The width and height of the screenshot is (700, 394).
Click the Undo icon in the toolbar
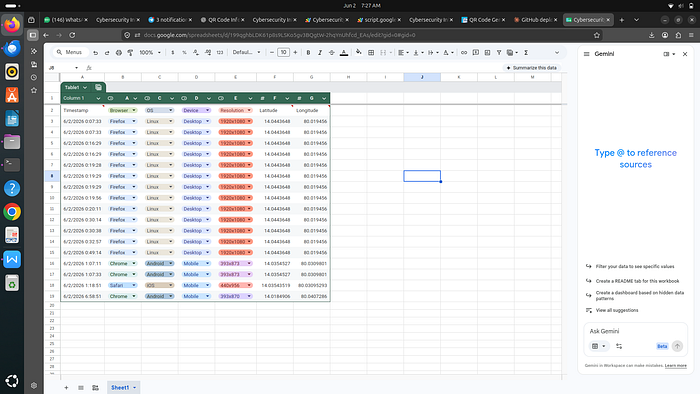tap(96, 53)
